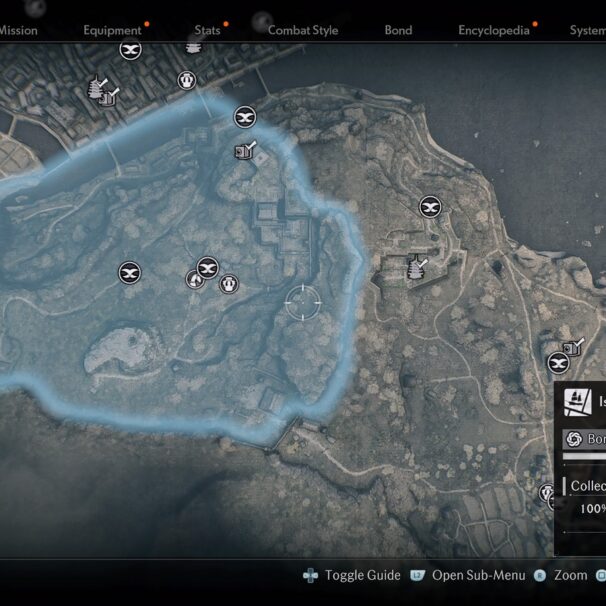
Task: Click the lone winged X marker in the west of the blue zone
Action: [x=129, y=273]
